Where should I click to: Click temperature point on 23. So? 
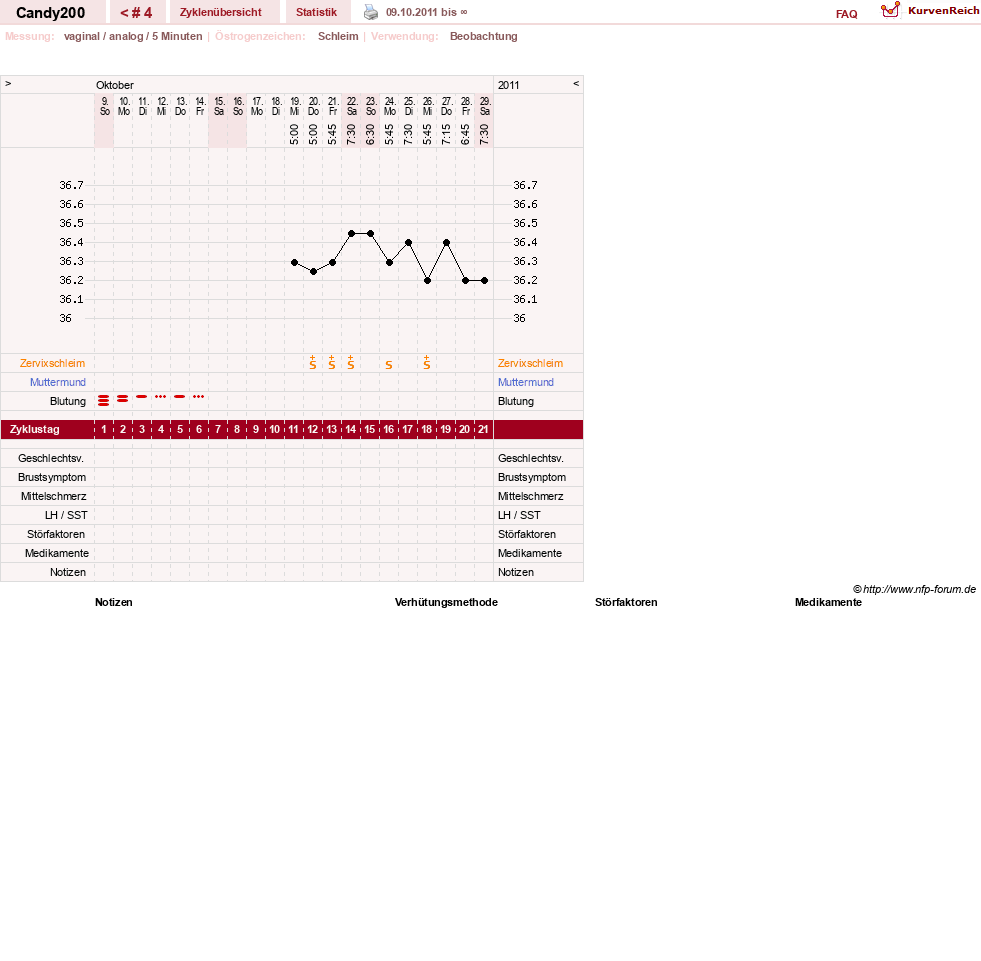pyautogui.click(x=370, y=233)
